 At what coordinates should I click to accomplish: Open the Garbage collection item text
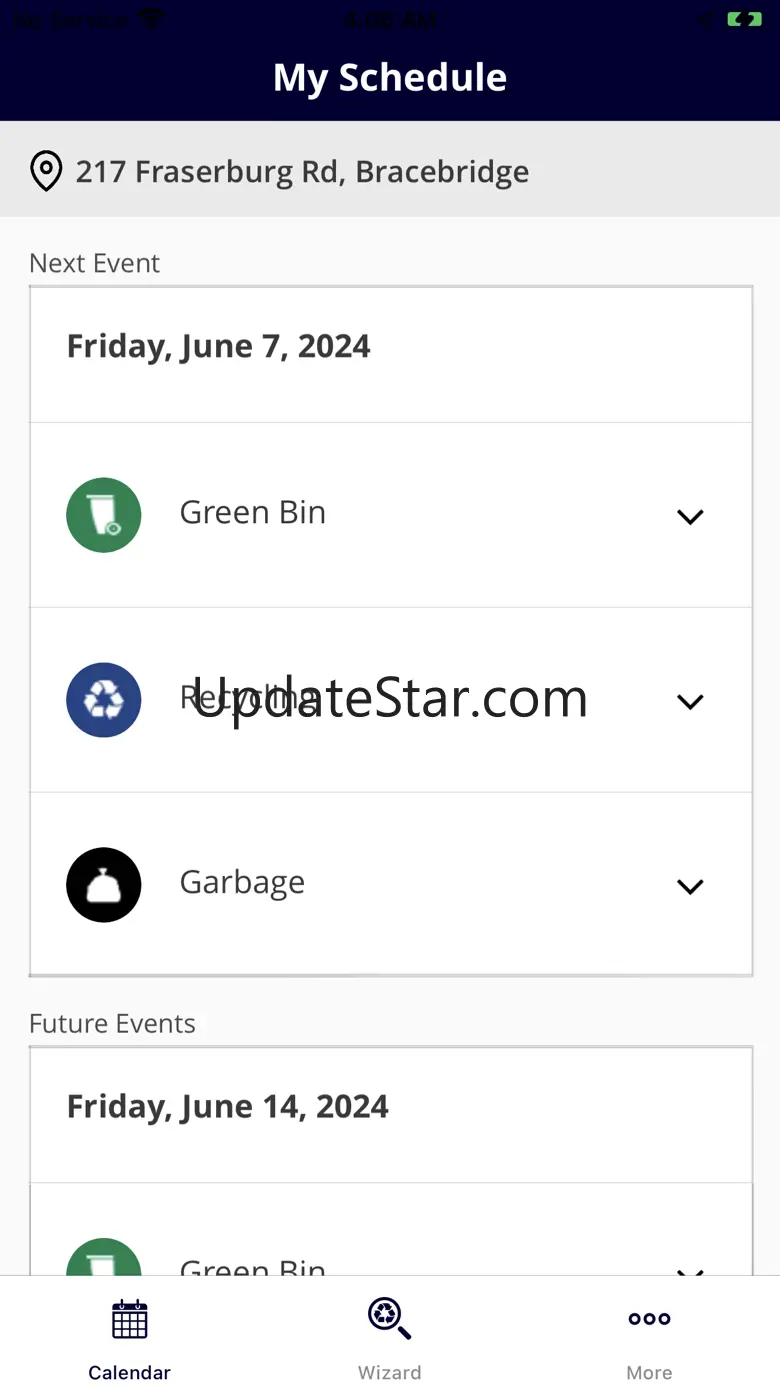click(242, 883)
